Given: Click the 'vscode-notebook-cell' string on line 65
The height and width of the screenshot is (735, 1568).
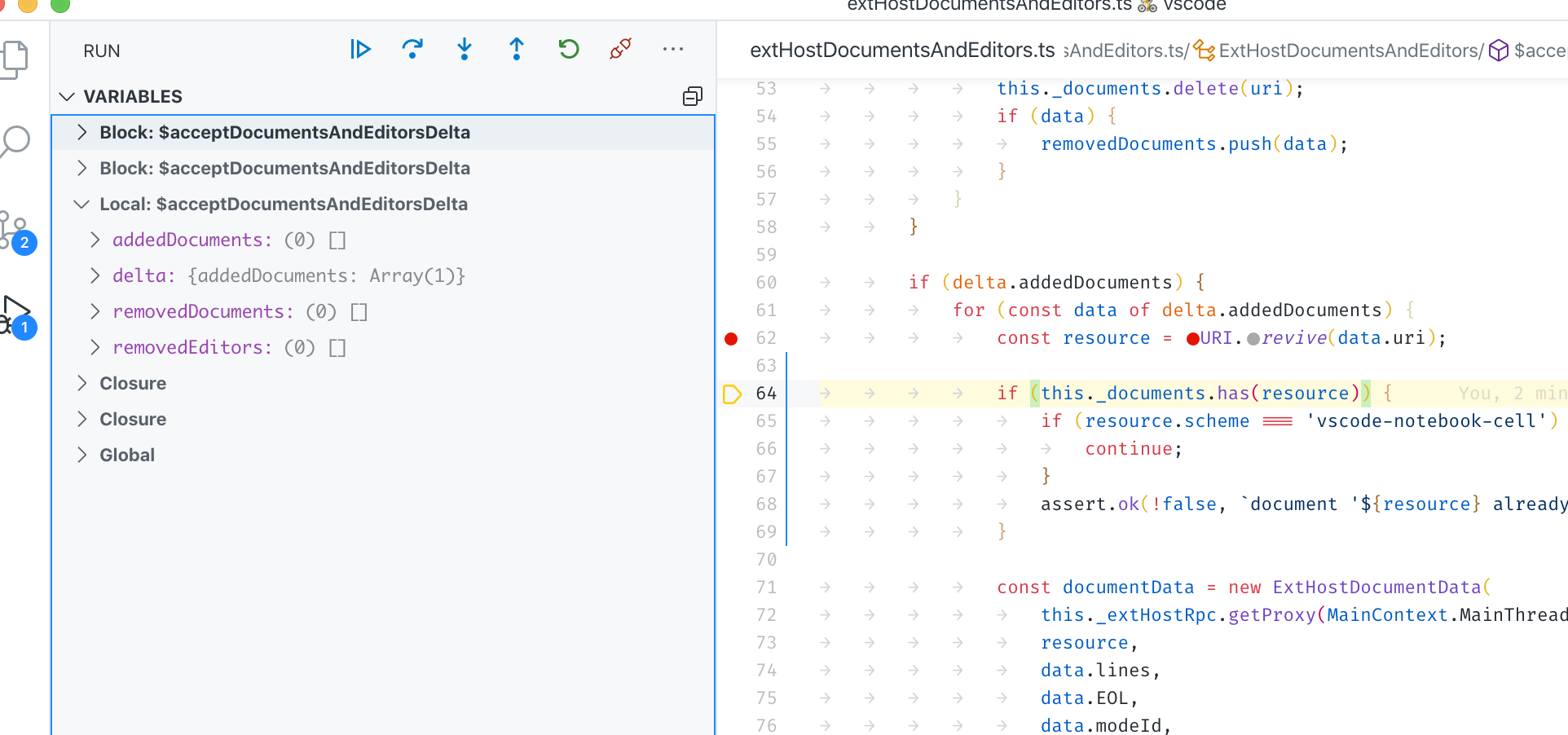Looking at the screenshot, I should click(1426, 421).
